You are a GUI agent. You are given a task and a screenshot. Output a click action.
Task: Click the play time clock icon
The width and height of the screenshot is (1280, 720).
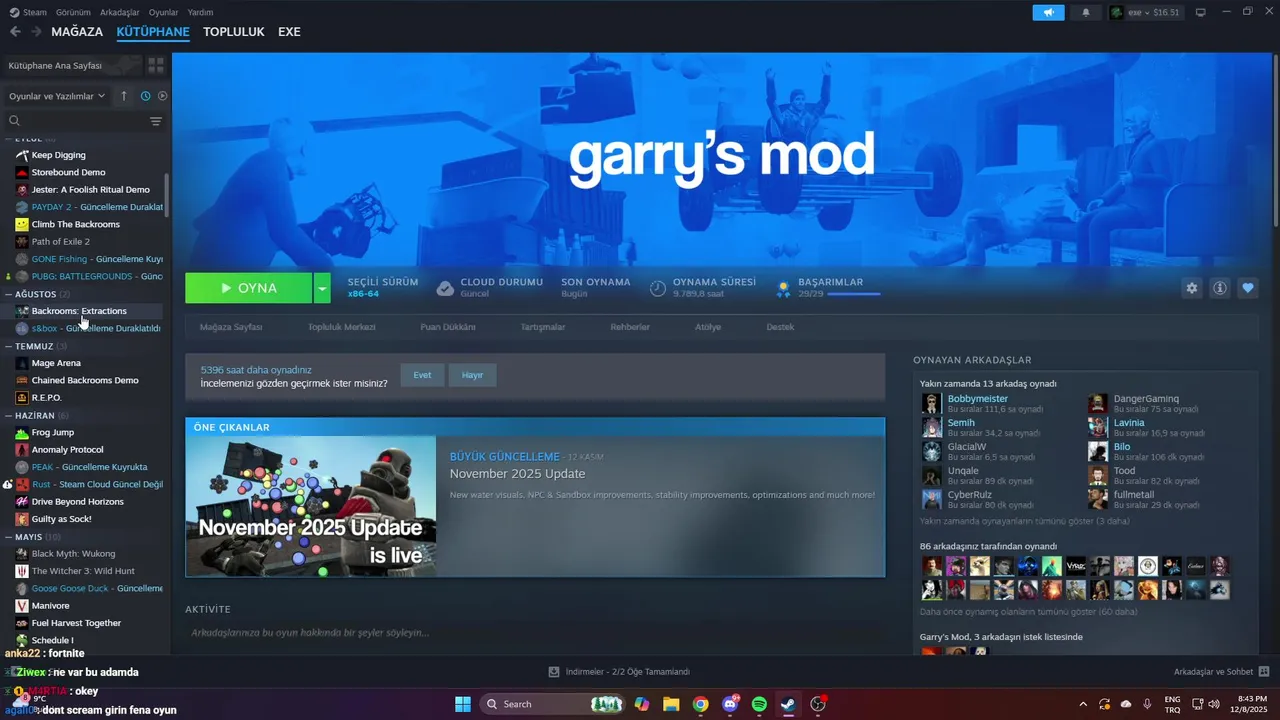(657, 288)
